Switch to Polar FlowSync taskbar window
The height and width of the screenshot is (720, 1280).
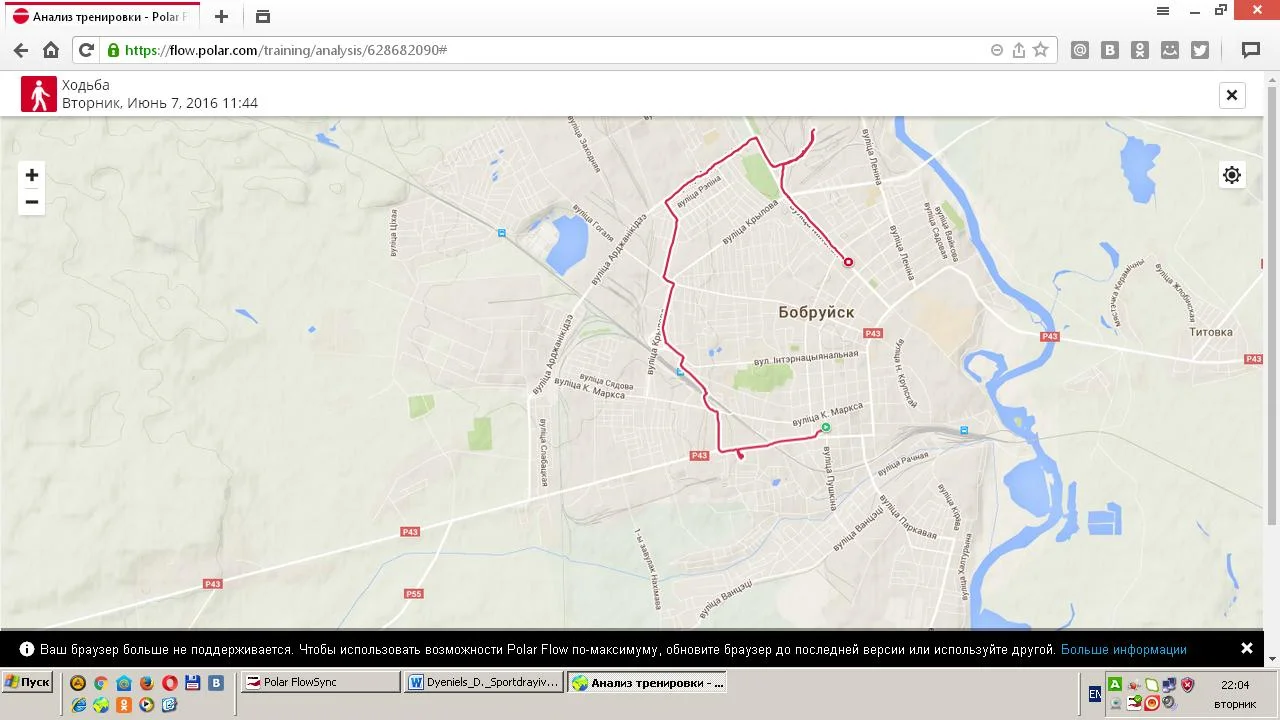320,682
